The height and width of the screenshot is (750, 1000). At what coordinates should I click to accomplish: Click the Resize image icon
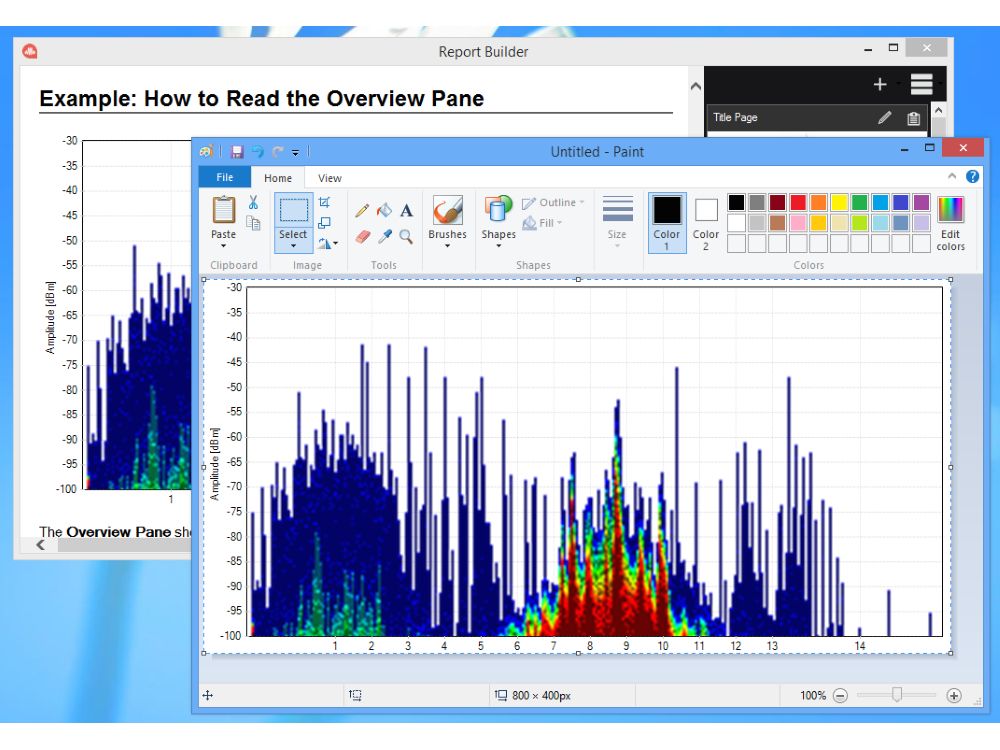pos(324,223)
